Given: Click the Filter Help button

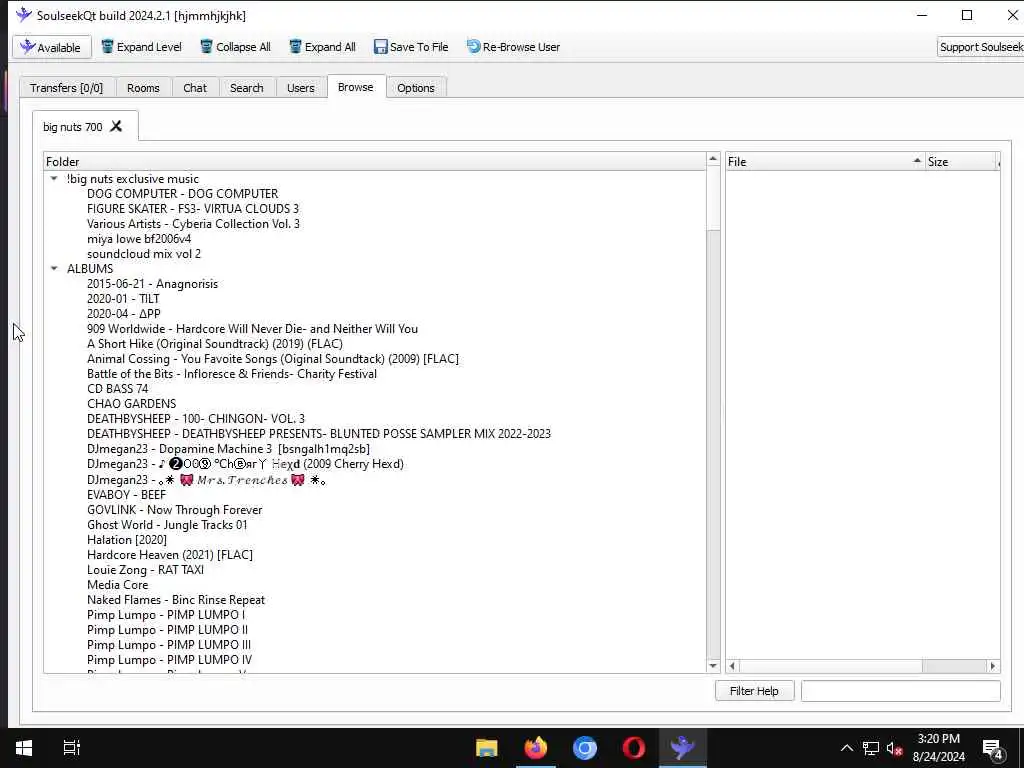Looking at the screenshot, I should 754,691.
